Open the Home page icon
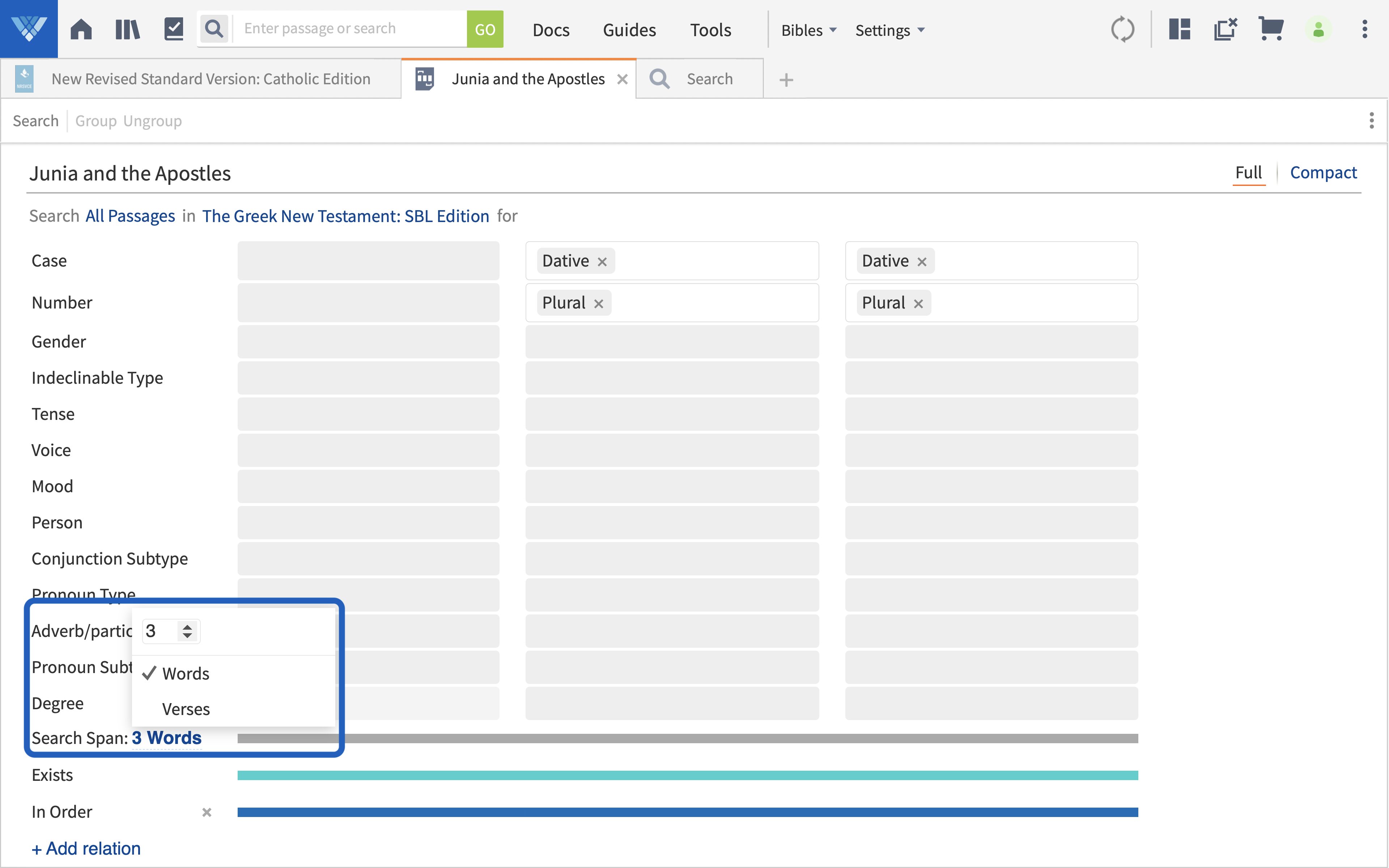 pos(81,29)
